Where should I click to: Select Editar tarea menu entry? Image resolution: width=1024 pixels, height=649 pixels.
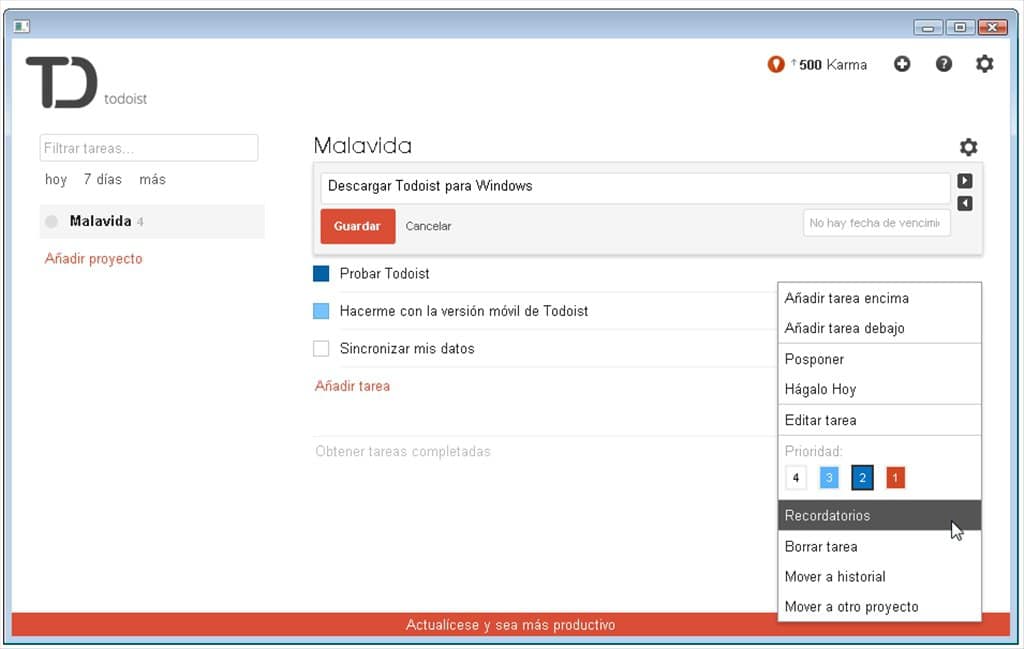(879, 420)
